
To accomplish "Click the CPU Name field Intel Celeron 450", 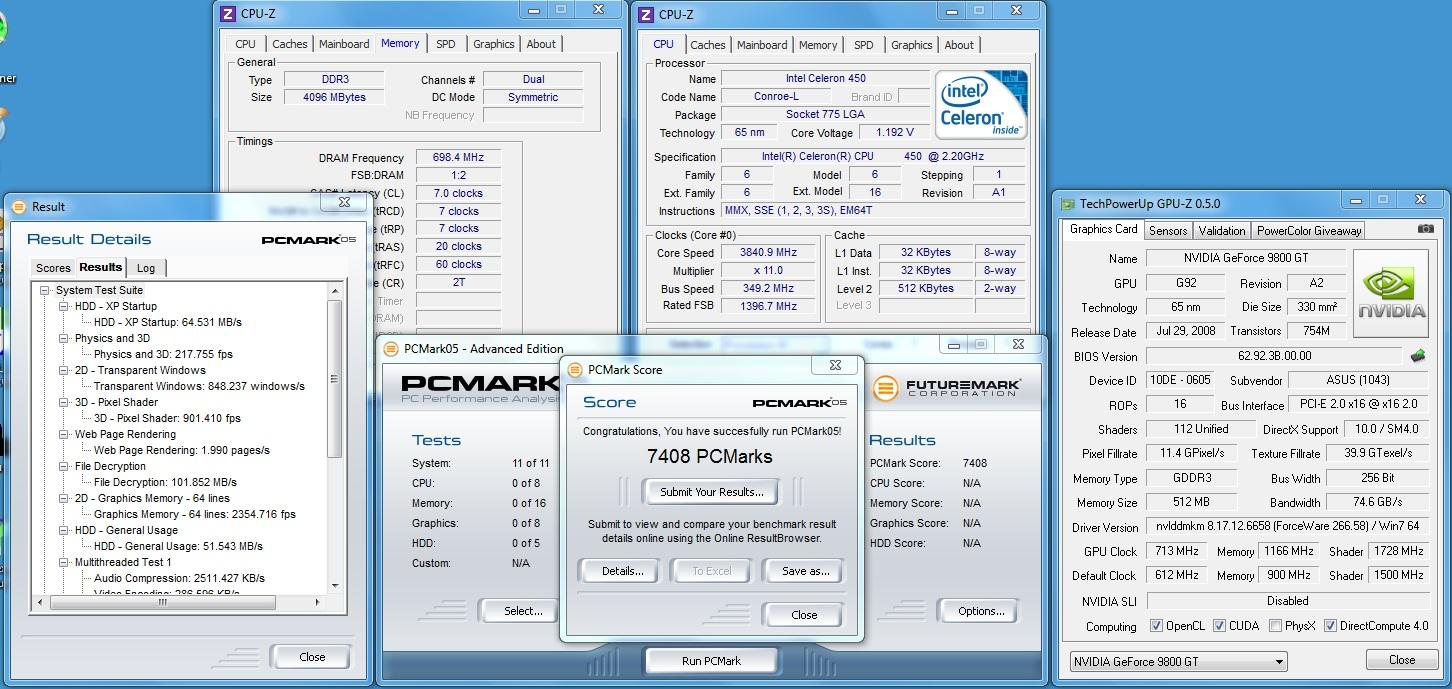I will tap(825, 78).
